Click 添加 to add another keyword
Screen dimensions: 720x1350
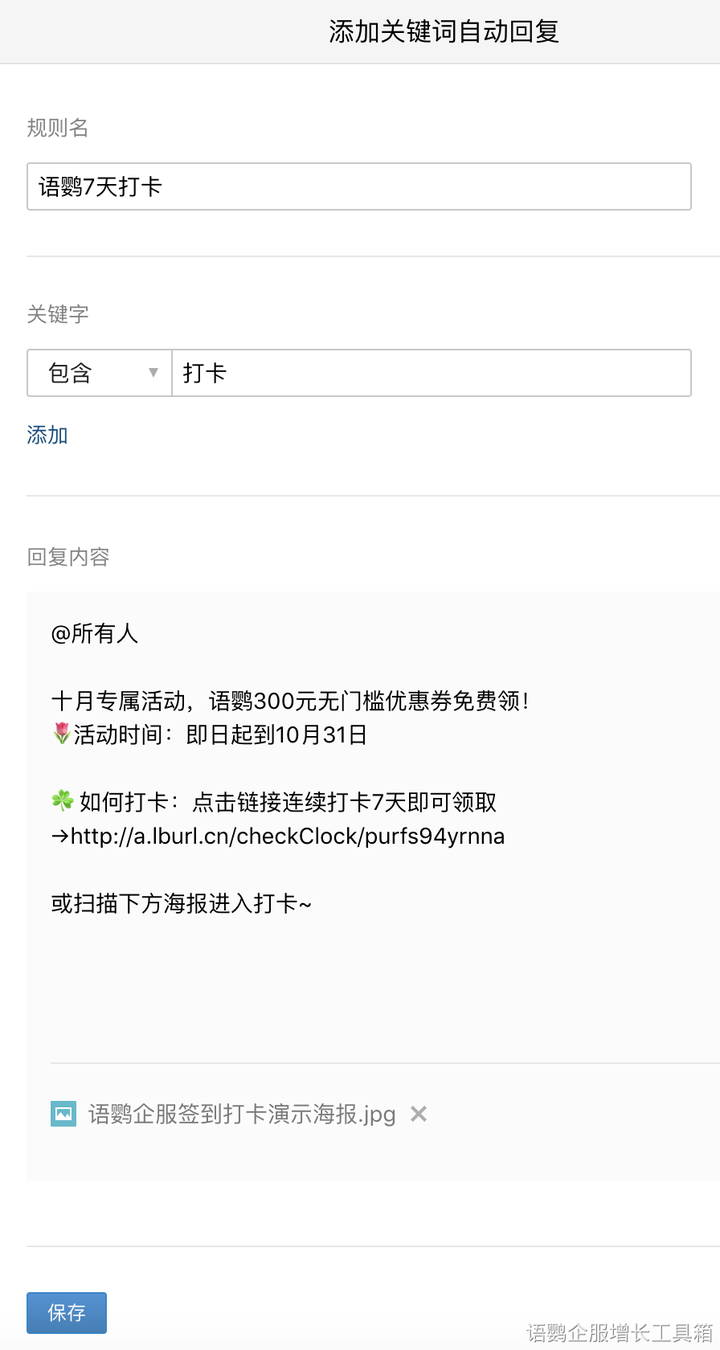[x=47, y=435]
